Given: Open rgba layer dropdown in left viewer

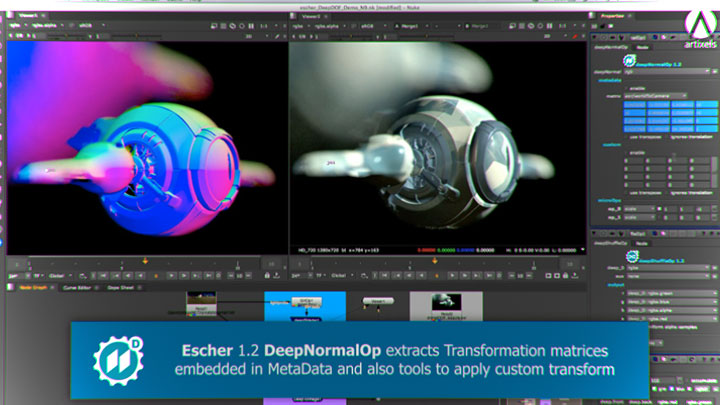Looking at the screenshot, I should pos(18,26).
